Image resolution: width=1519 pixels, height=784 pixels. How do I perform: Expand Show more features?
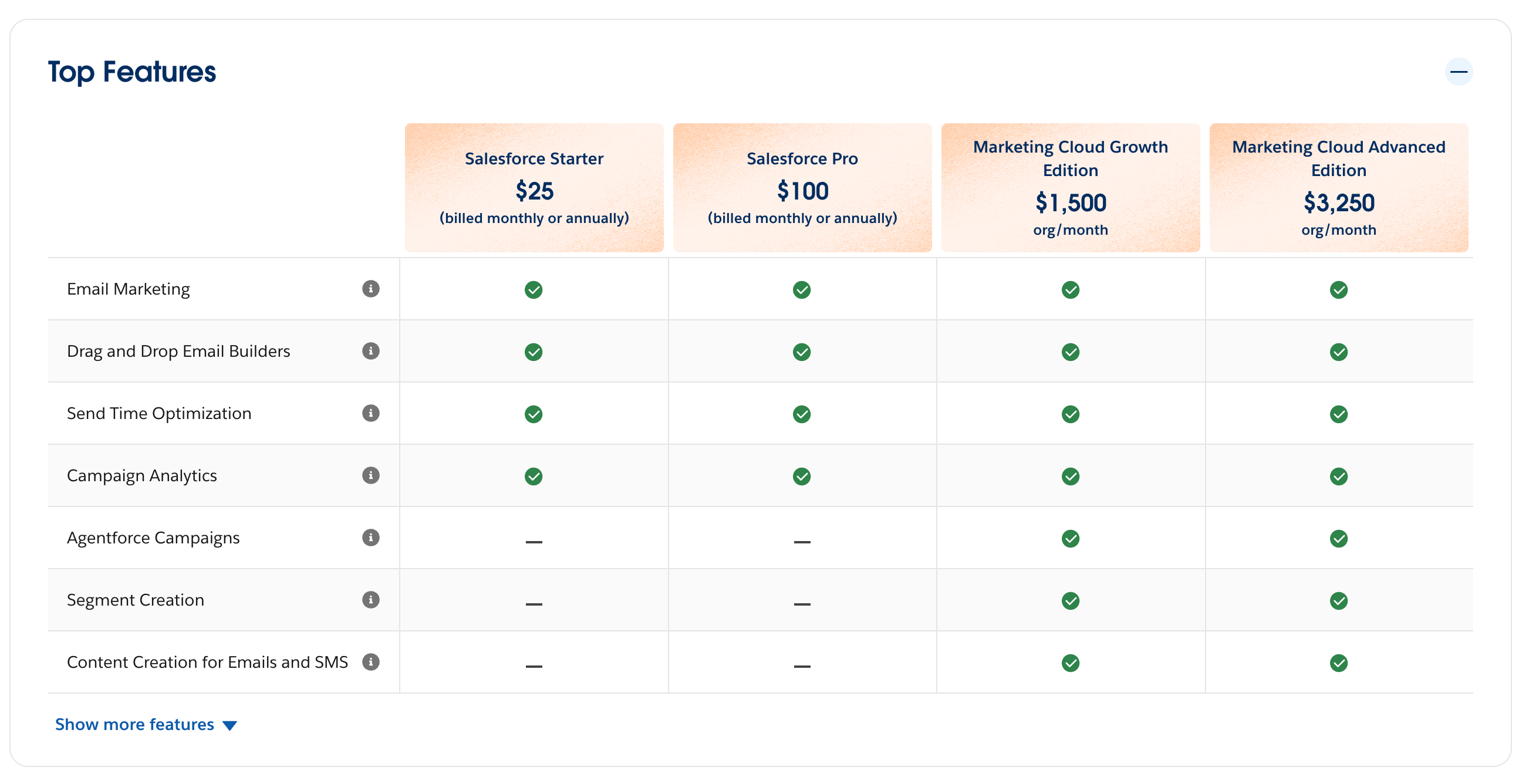[x=146, y=725]
